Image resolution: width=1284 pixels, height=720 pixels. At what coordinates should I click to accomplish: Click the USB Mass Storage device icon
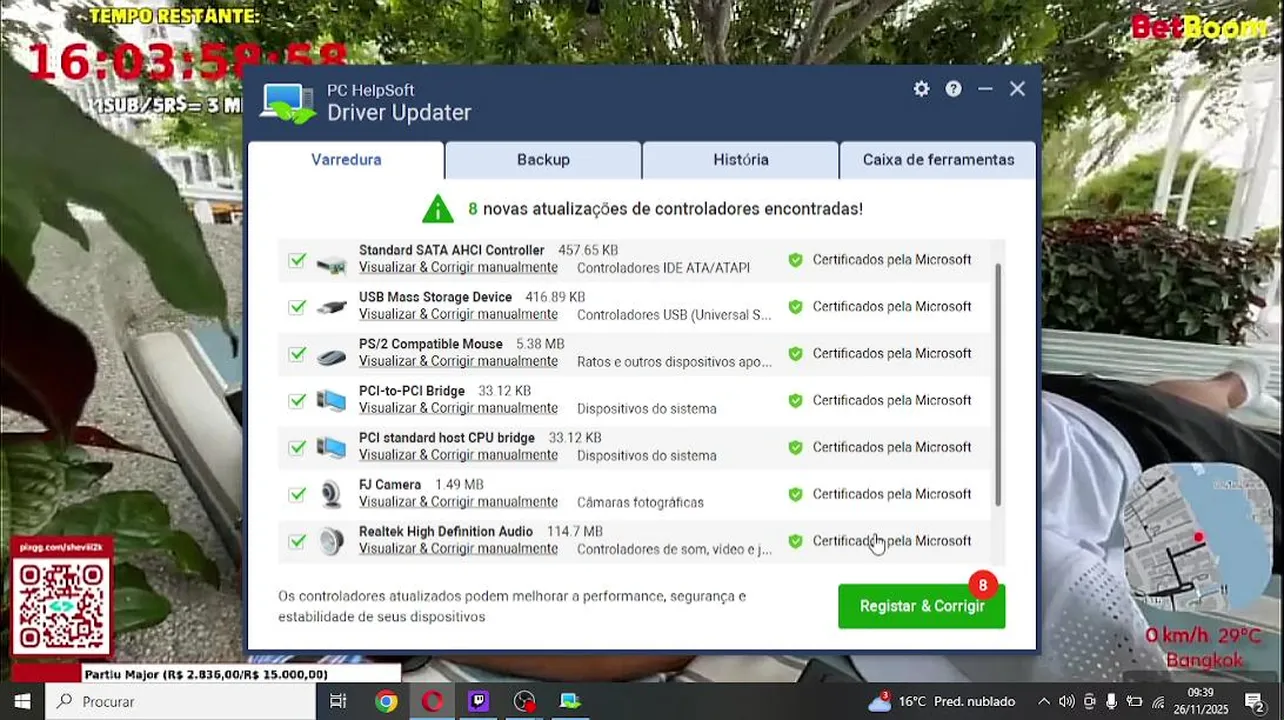coord(331,308)
